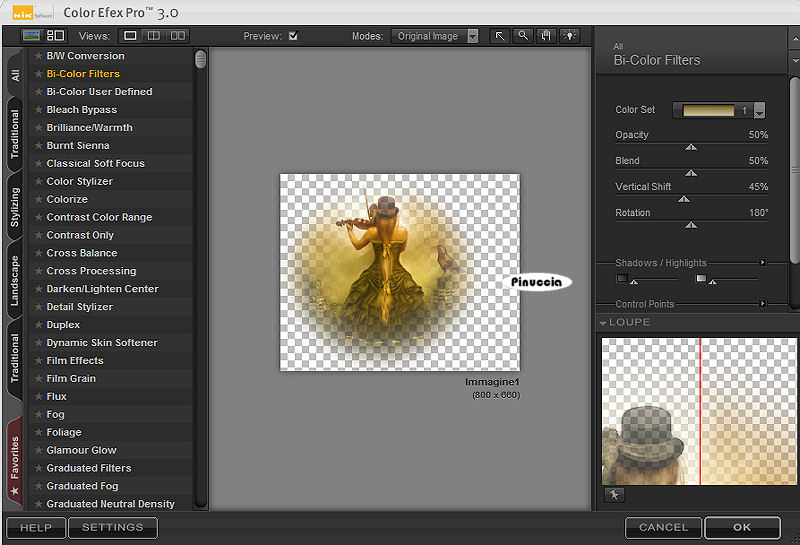The height and width of the screenshot is (545, 800).
Task: Switch to side-by-side preview view
Action: click(x=177, y=36)
